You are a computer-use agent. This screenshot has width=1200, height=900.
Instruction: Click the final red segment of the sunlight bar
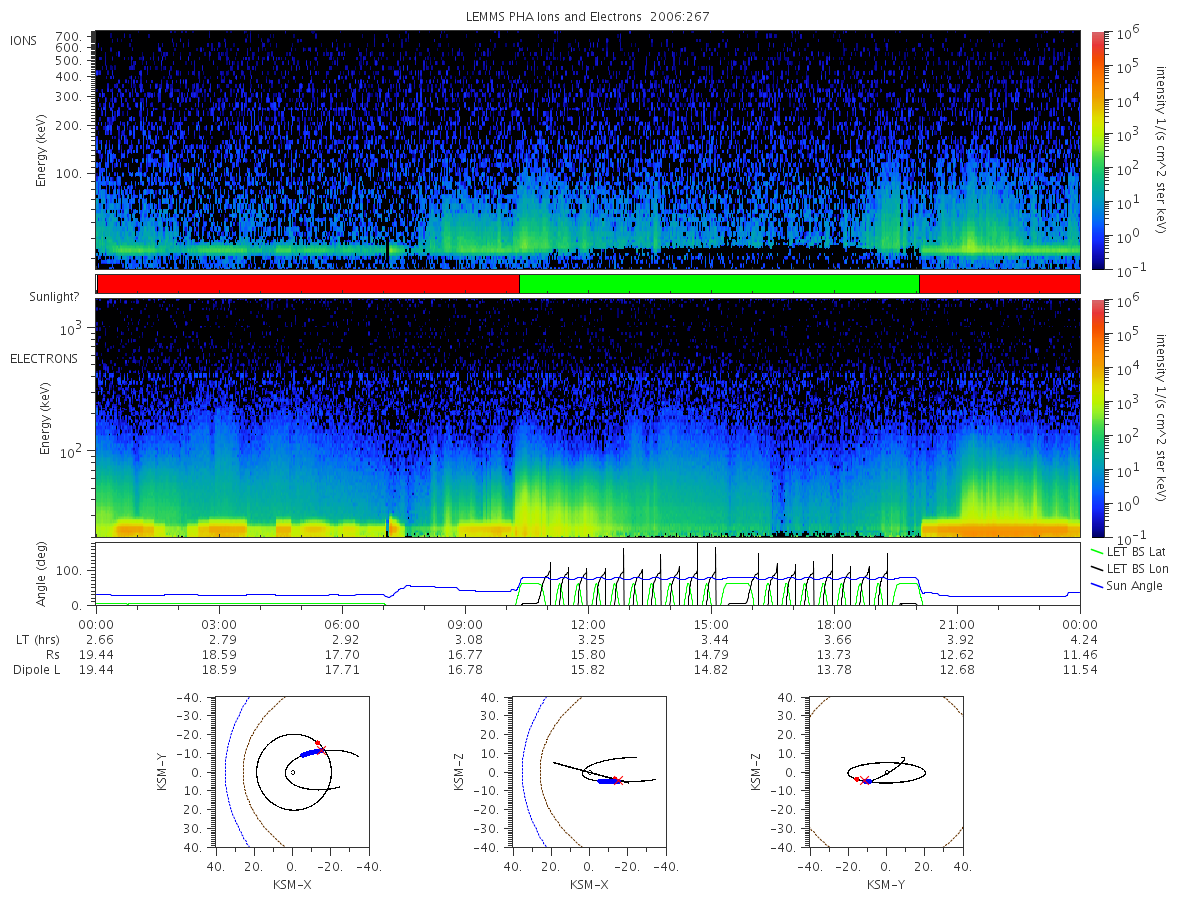coord(999,284)
